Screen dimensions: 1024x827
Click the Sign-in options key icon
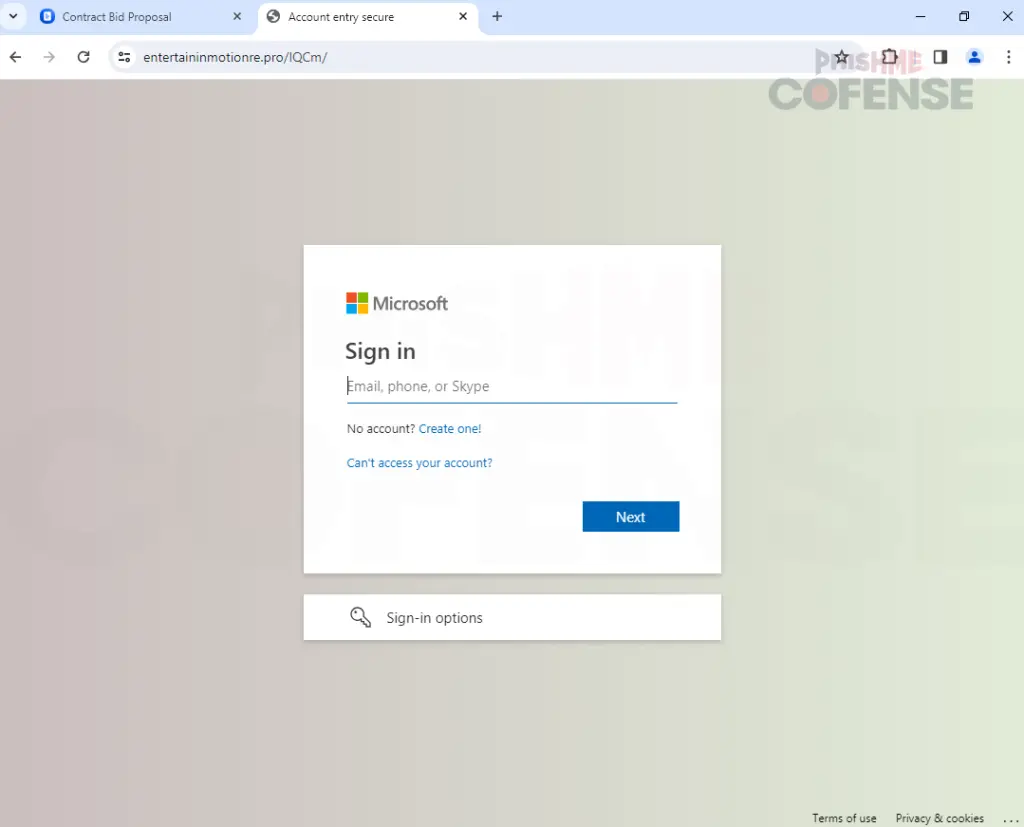coord(360,617)
